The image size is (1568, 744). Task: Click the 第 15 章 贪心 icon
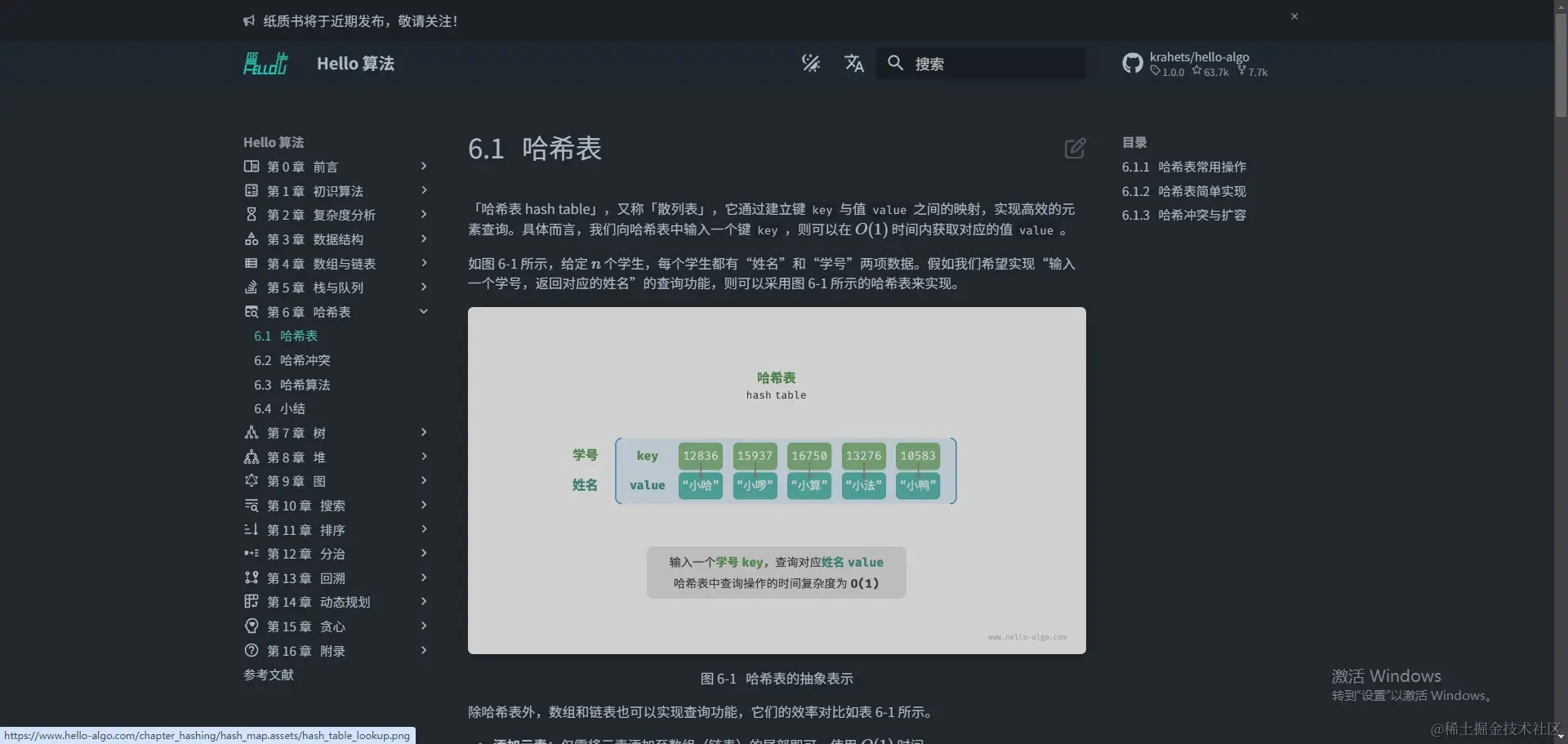[252, 626]
